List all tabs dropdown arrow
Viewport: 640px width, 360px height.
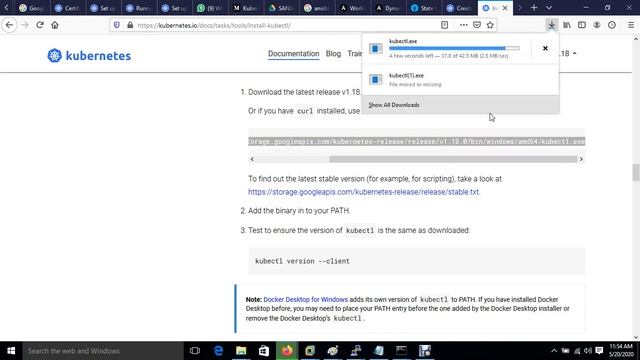point(549,8)
